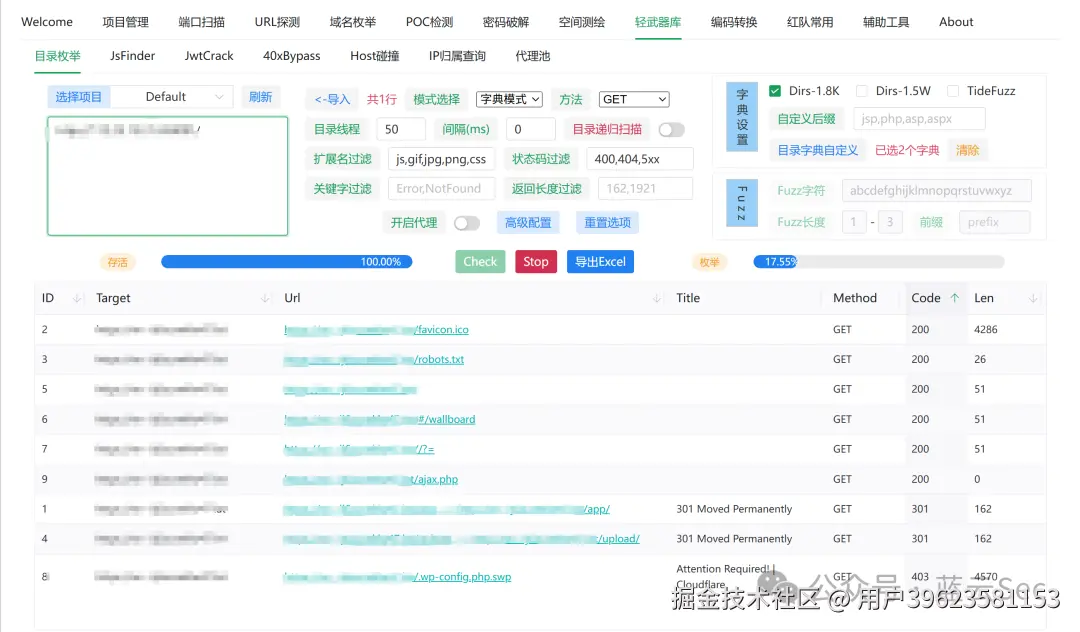Open the JwtCrack sub-tab

[x=209, y=56]
